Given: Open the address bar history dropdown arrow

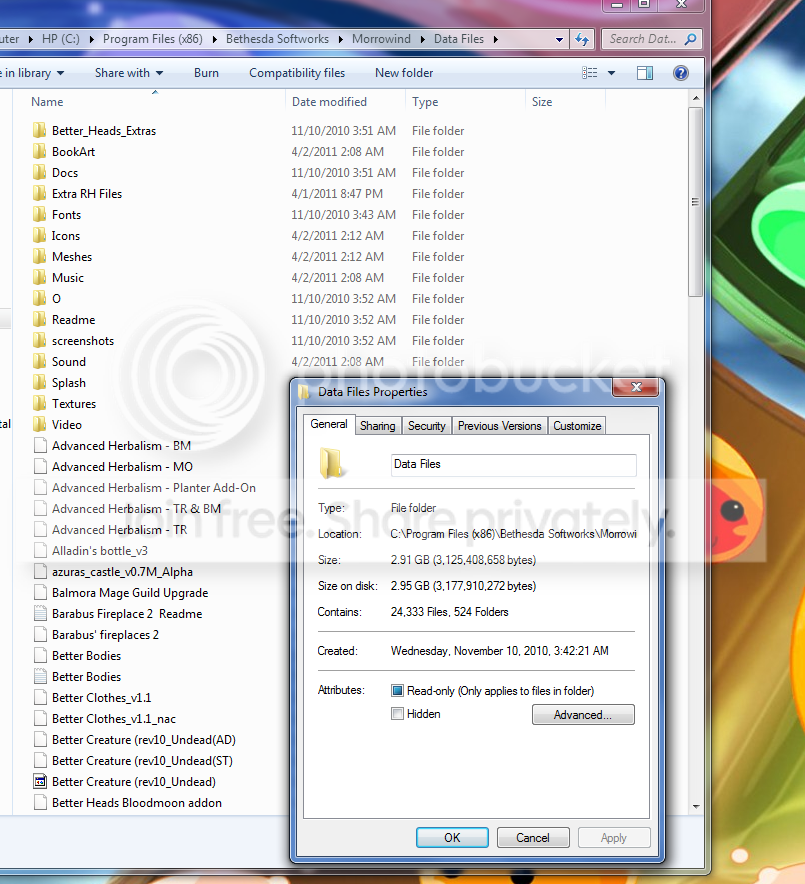Looking at the screenshot, I should (x=559, y=39).
